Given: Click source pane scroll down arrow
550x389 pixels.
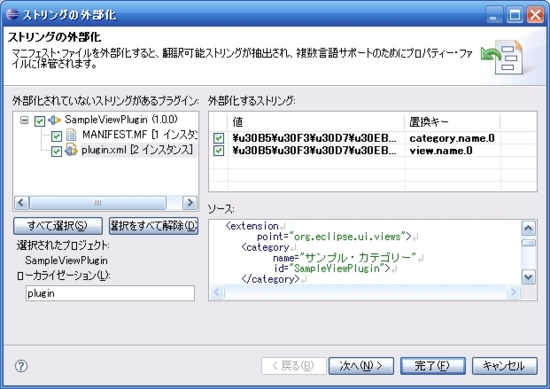Looking at the screenshot, I should (x=529, y=277).
